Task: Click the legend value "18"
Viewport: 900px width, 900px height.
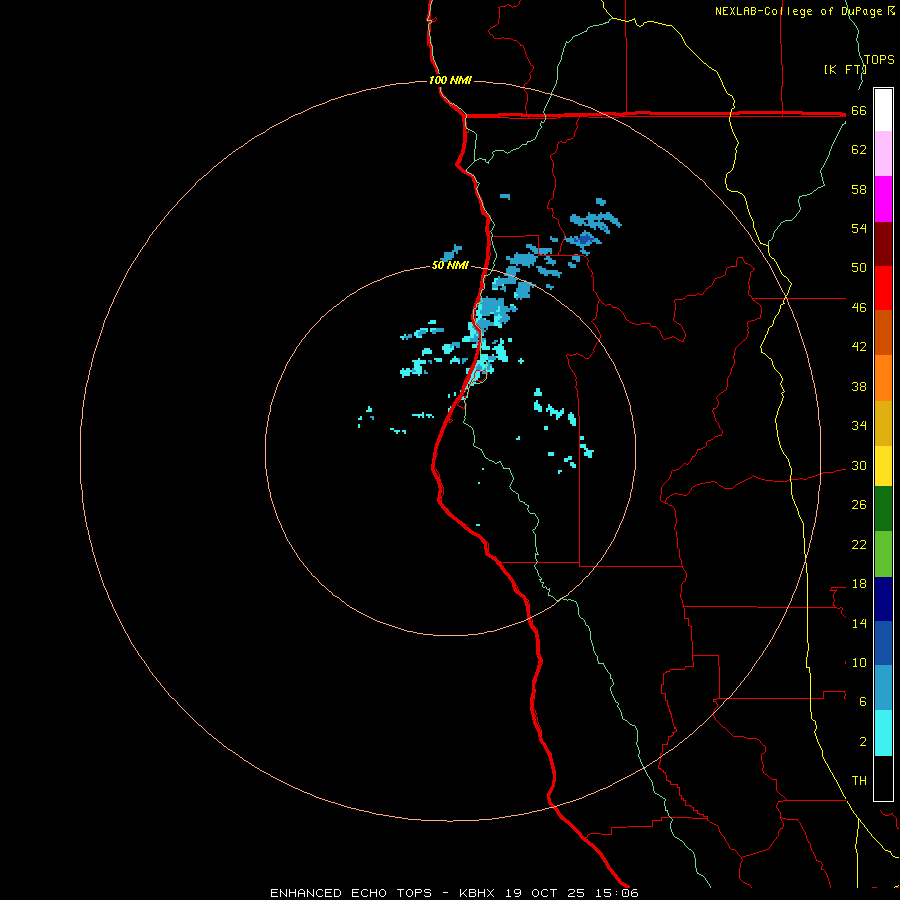Action: (x=859, y=584)
